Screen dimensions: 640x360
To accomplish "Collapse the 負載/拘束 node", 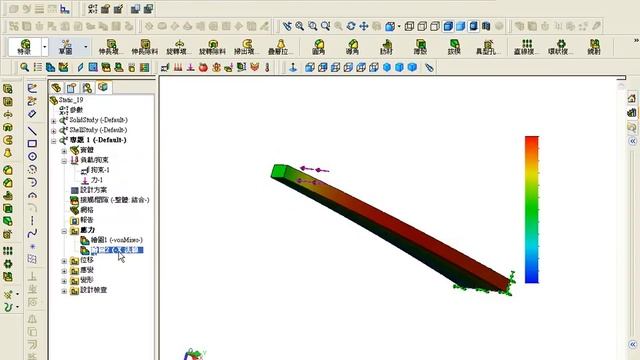I will (64, 161).
